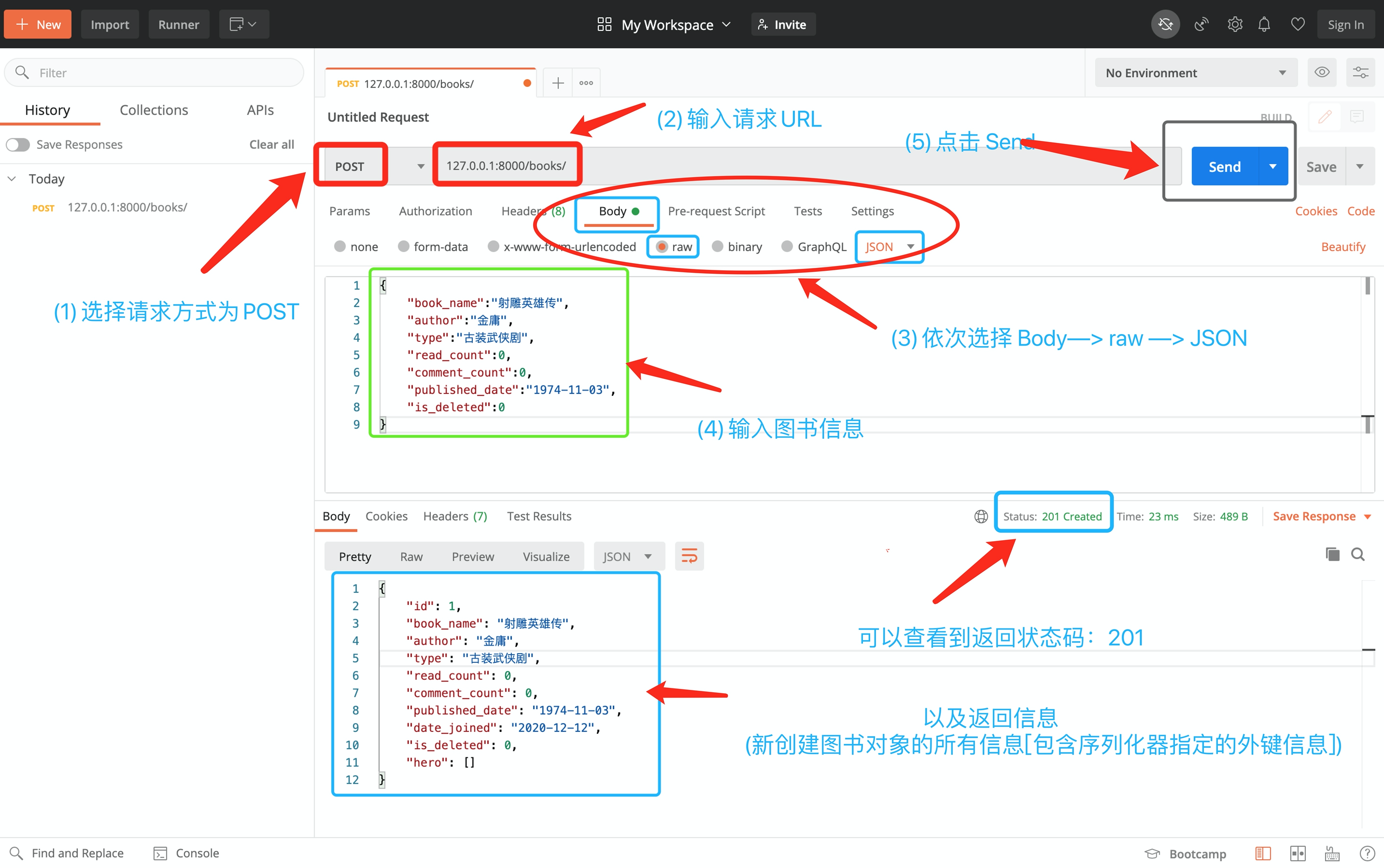Switch to the Pre-request Script tab
The height and width of the screenshot is (868, 1384).
coord(716,210)
